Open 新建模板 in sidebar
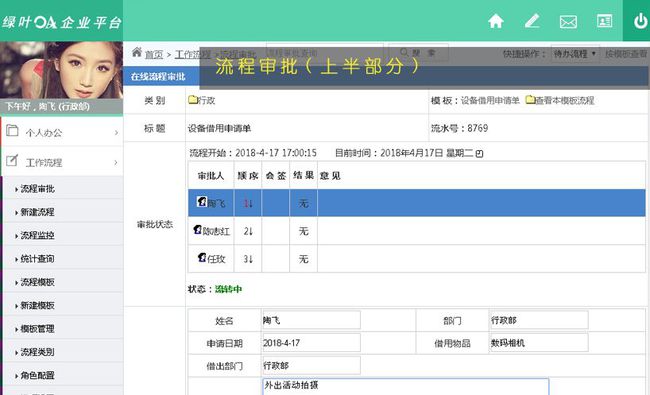 pos(37,305)
